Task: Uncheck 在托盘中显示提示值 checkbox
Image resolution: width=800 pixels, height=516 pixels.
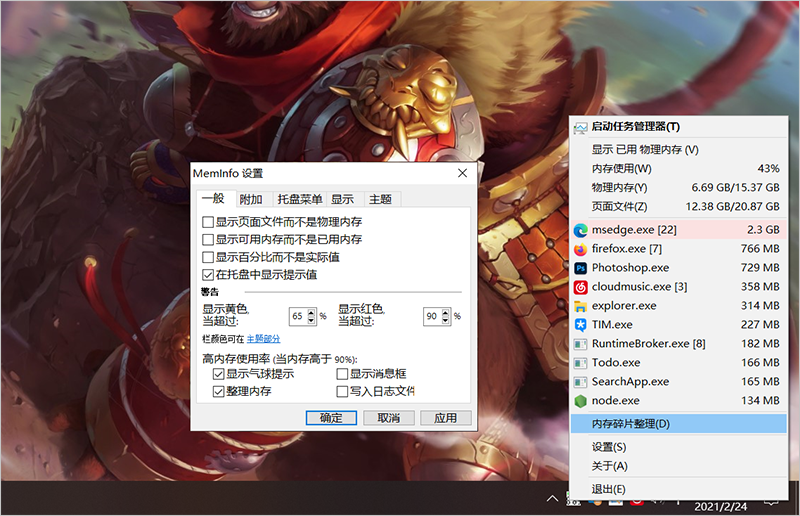Action: pos(208,275)
